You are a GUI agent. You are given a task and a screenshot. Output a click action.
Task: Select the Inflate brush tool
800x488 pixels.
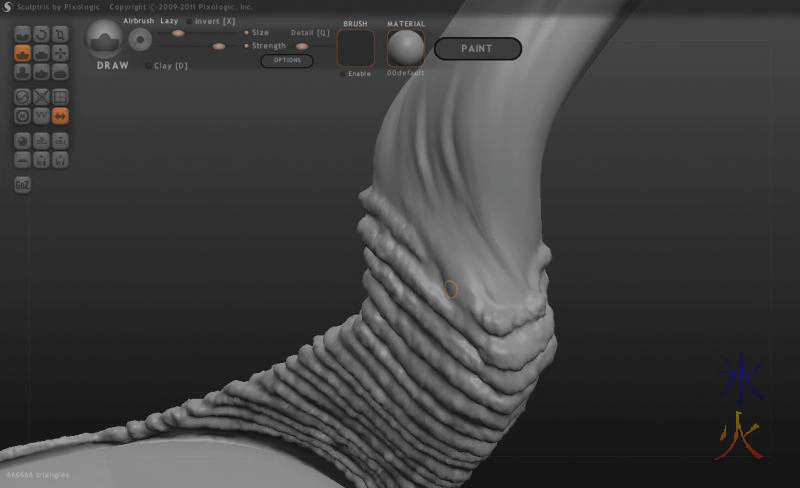tap(22, 72)
